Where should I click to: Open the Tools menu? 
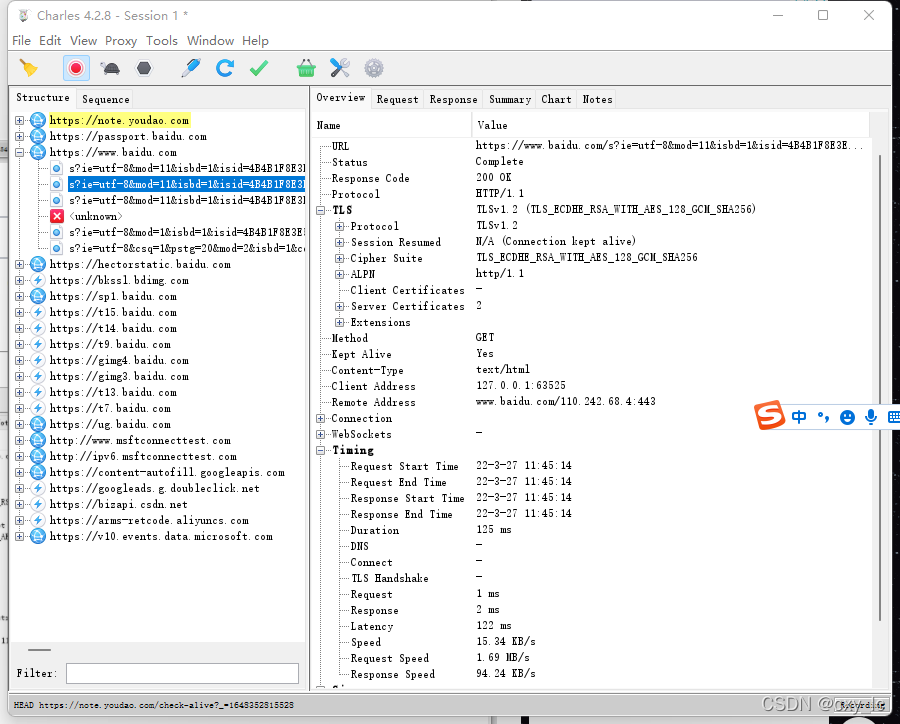point(162,41)
